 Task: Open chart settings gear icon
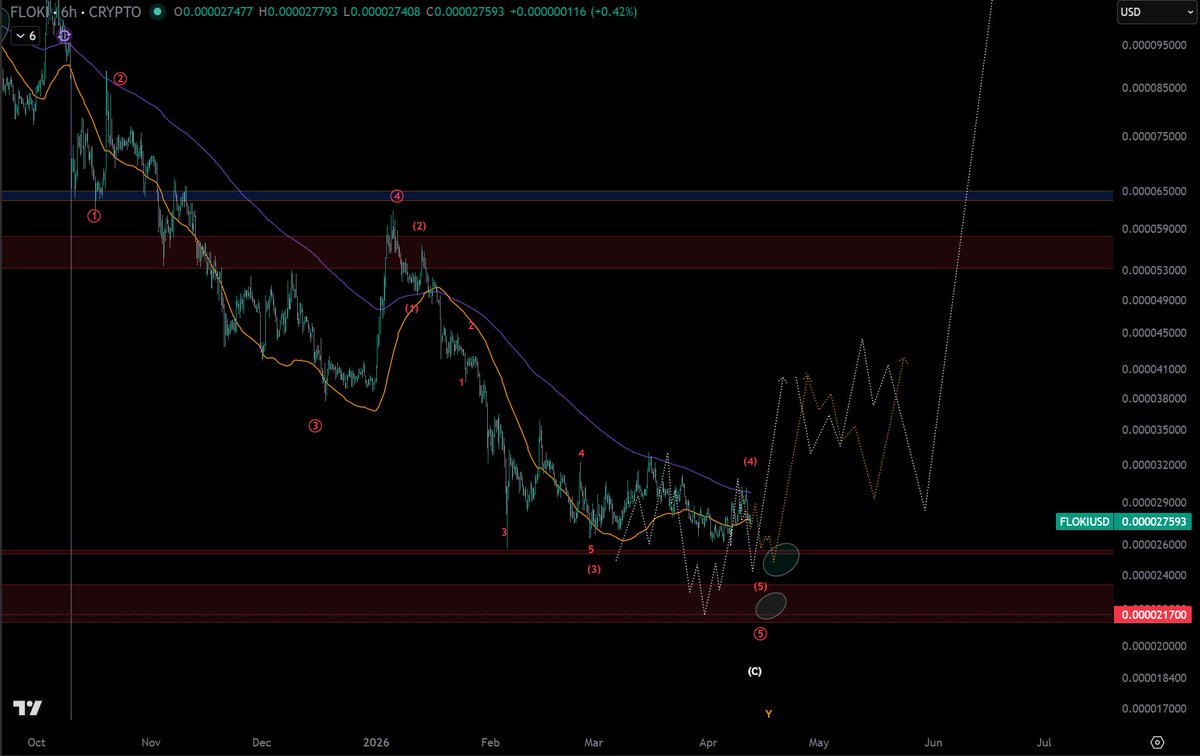(1157, 742)
